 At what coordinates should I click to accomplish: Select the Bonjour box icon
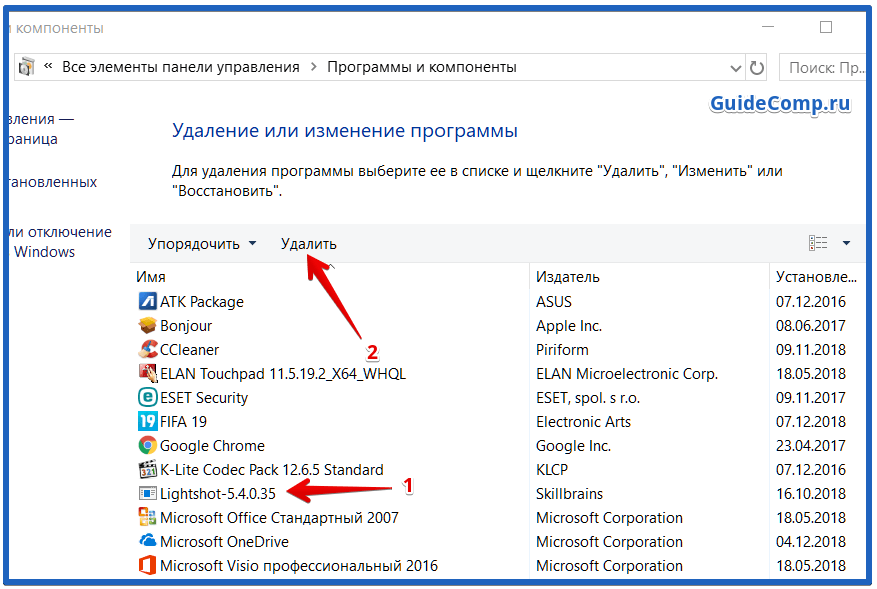147,326
